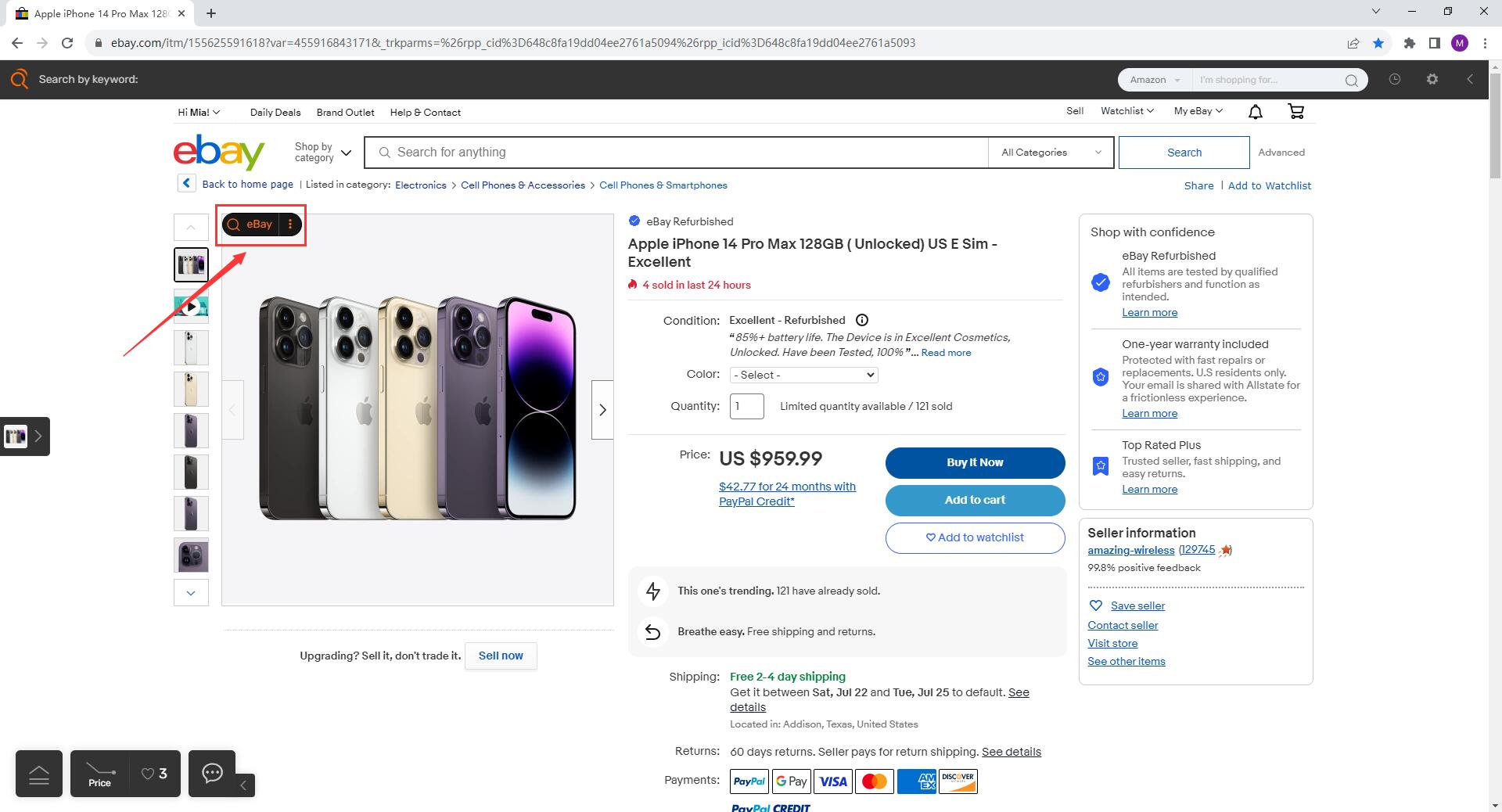Open the Chrome profile avatar
1502x812 pixels.
(1460, 43)
